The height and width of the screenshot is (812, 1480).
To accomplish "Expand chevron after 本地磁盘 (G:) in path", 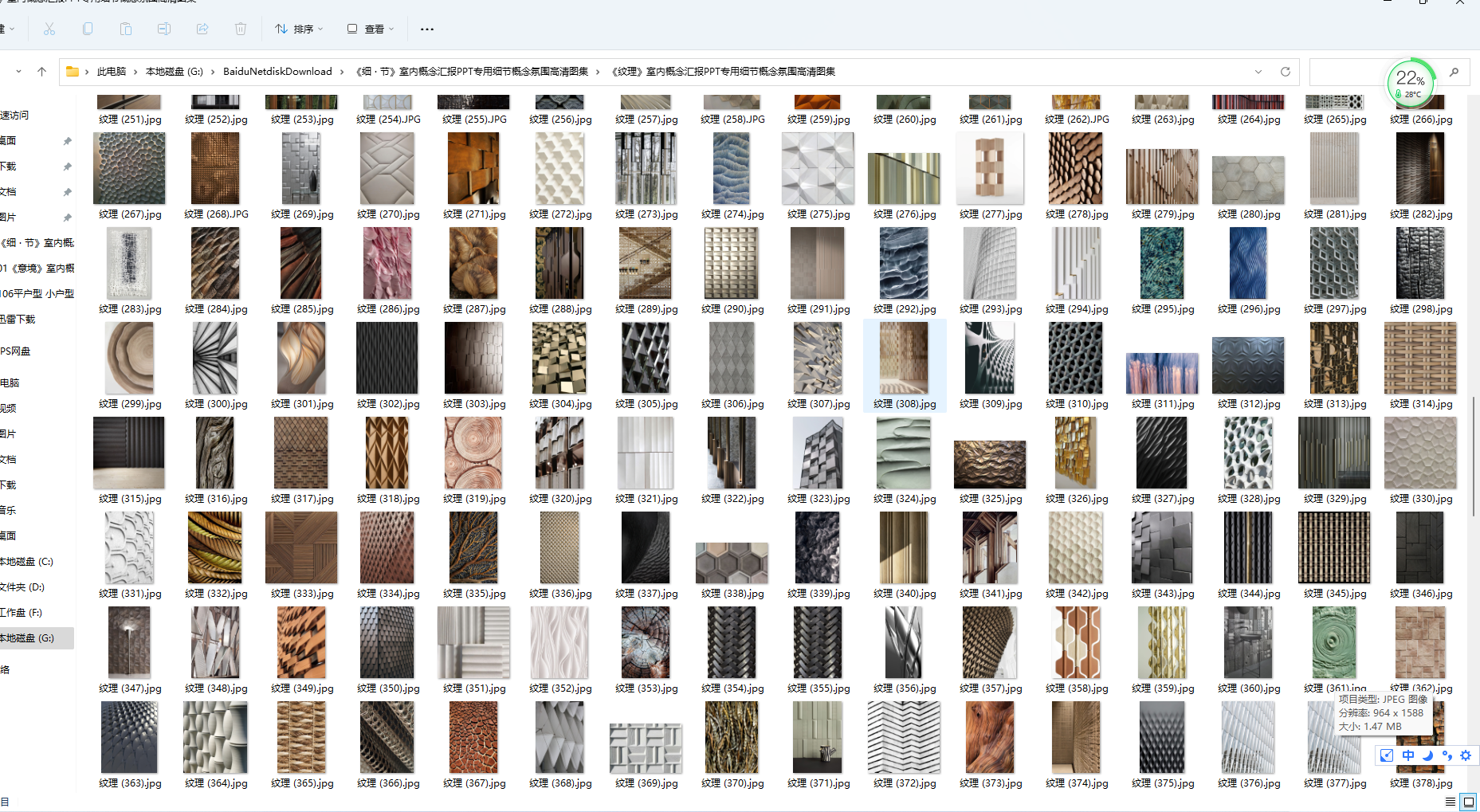I will click(213, 72).
